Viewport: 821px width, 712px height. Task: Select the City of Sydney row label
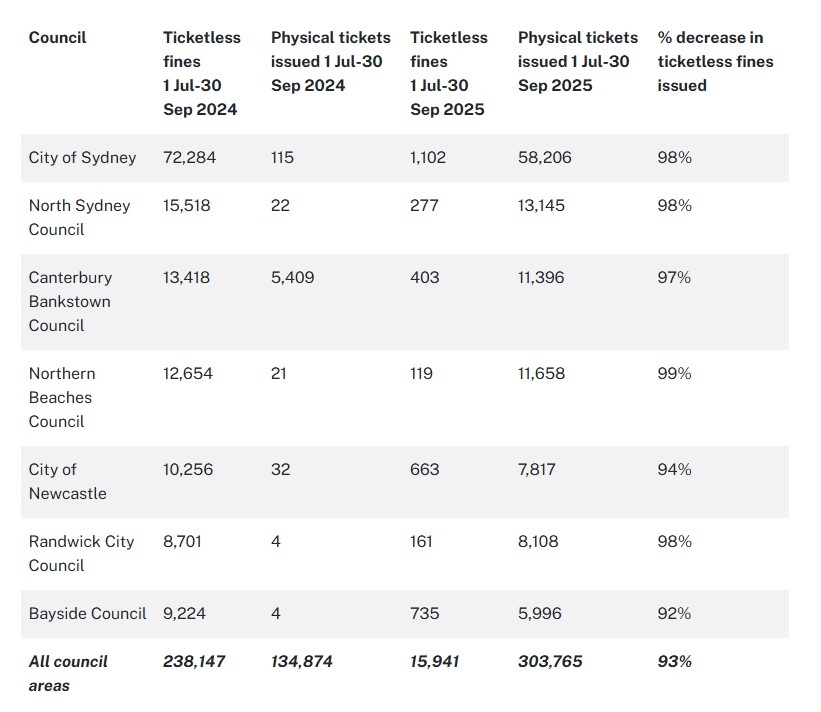[x=82, y=158]
